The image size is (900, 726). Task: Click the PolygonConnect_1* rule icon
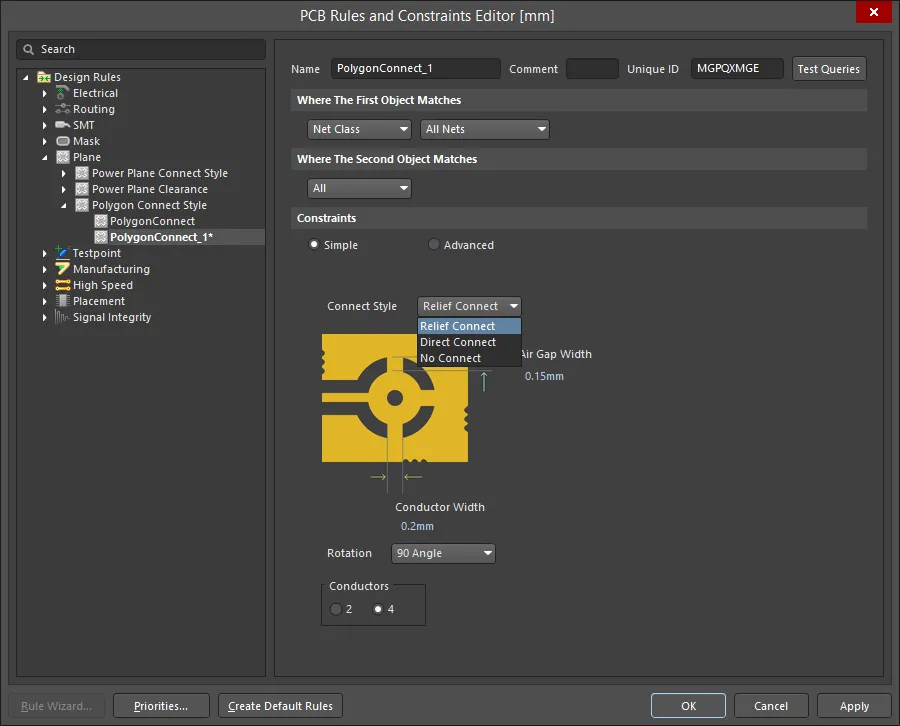[101, 237]
